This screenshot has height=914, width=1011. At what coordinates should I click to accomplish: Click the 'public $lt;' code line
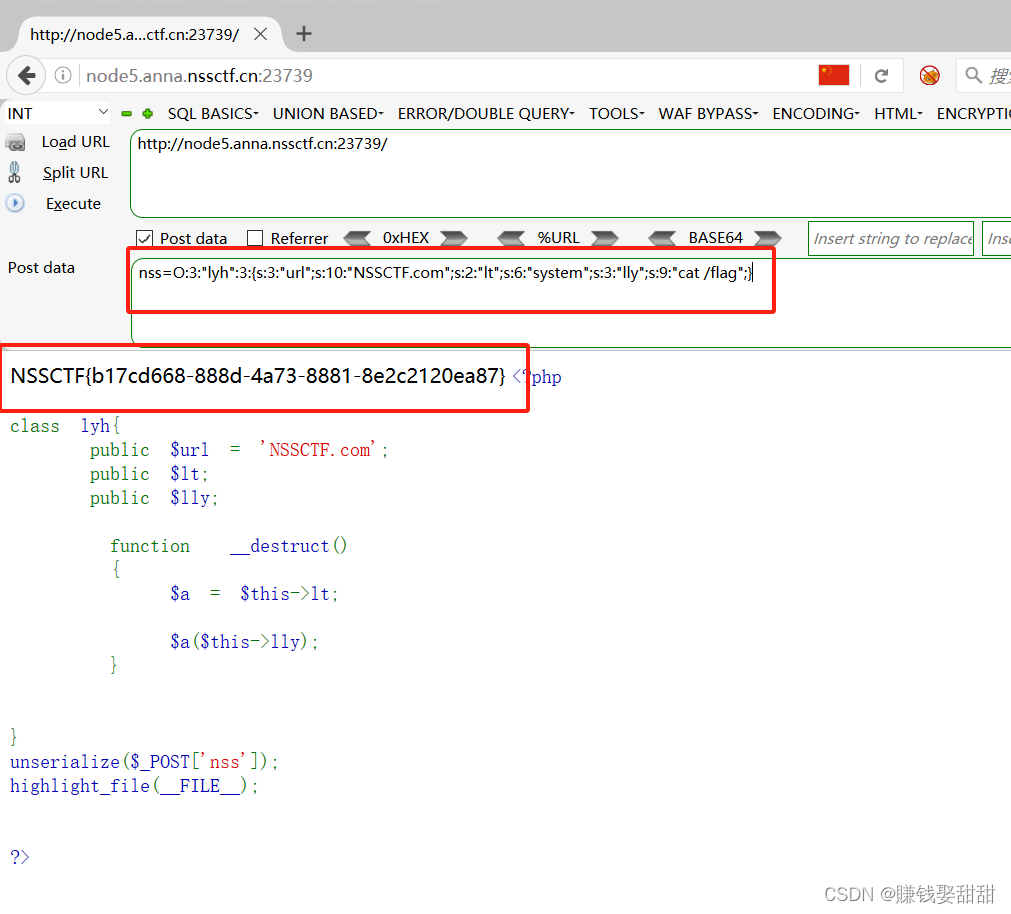point(149,474)
